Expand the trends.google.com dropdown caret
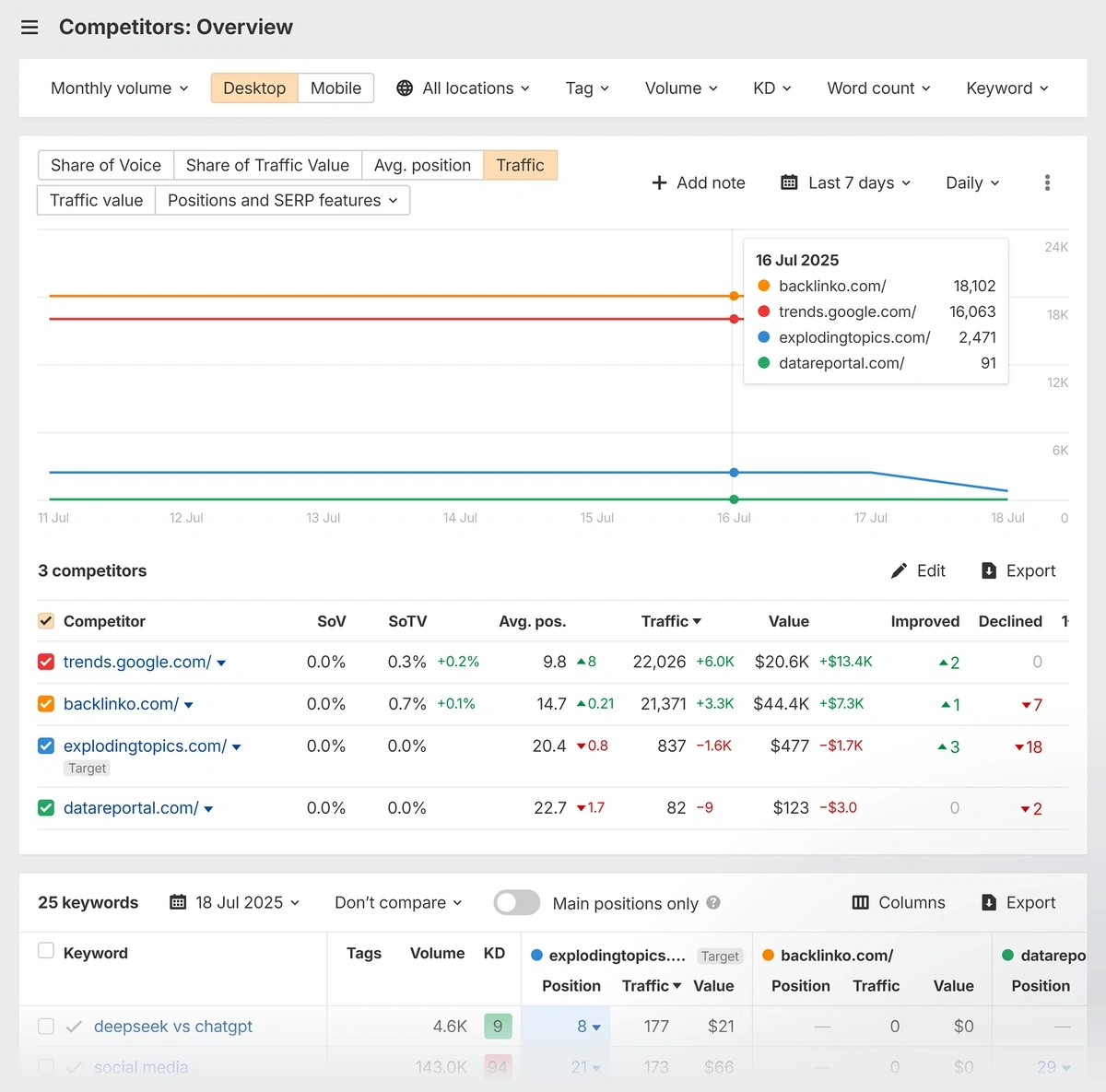Viewport: 1106px width, 1092px height. point(221,663)
